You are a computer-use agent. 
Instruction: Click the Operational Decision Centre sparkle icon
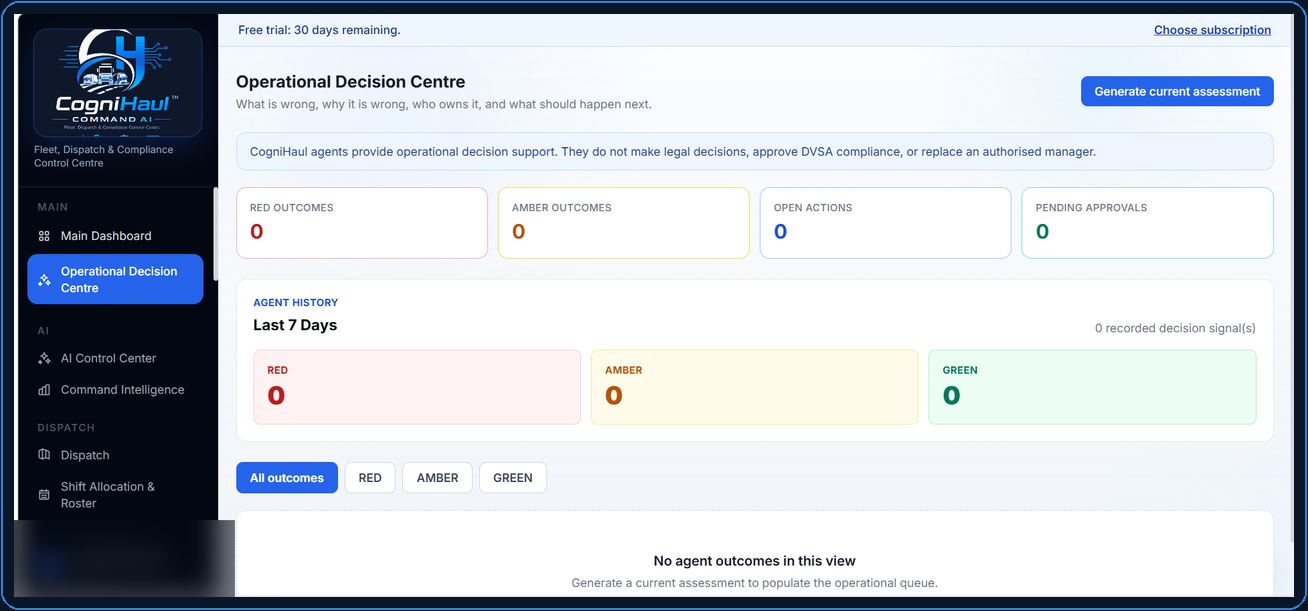tap(44, 280)
